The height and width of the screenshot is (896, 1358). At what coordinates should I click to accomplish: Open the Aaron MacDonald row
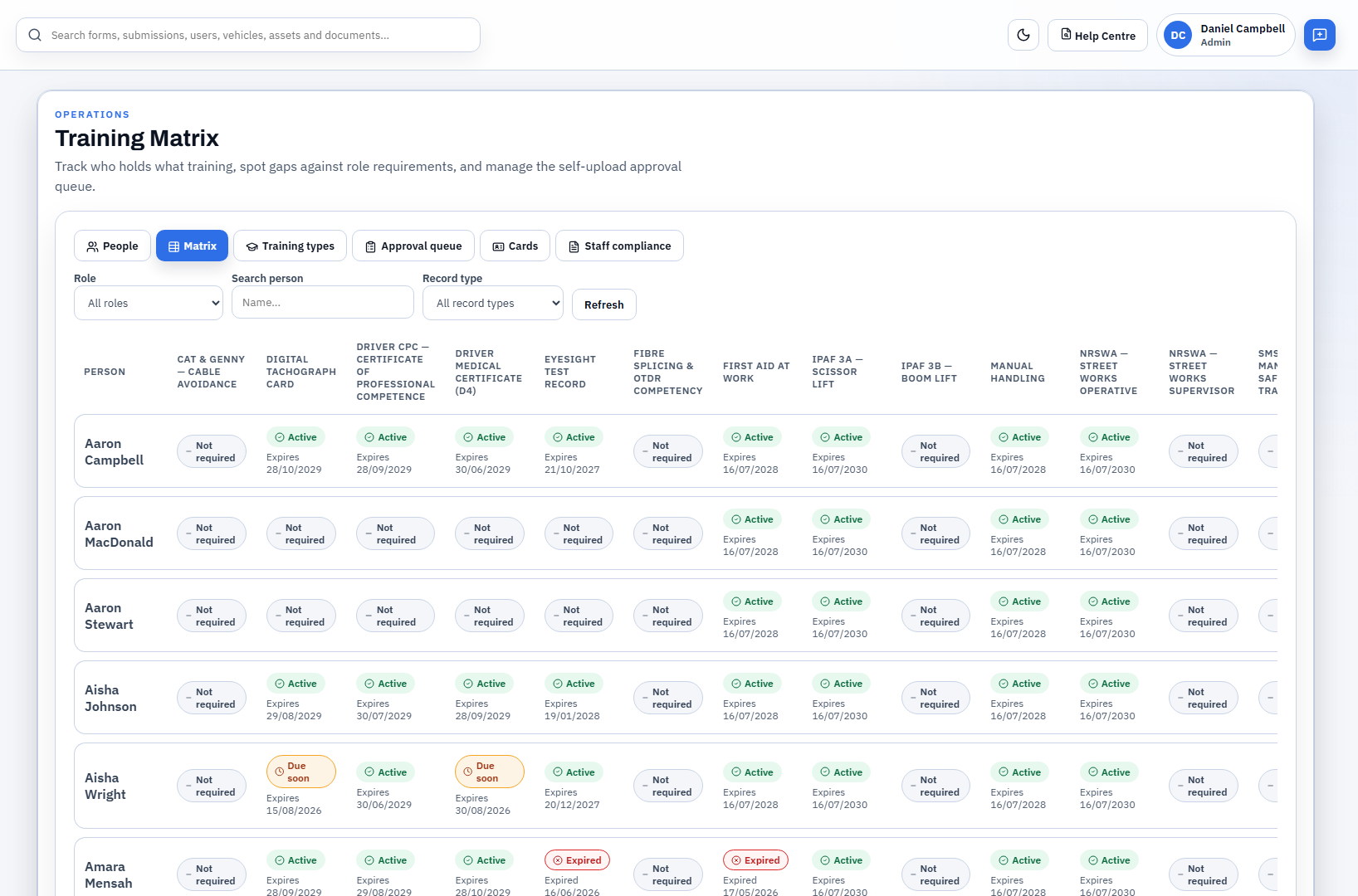pos(676,533)
